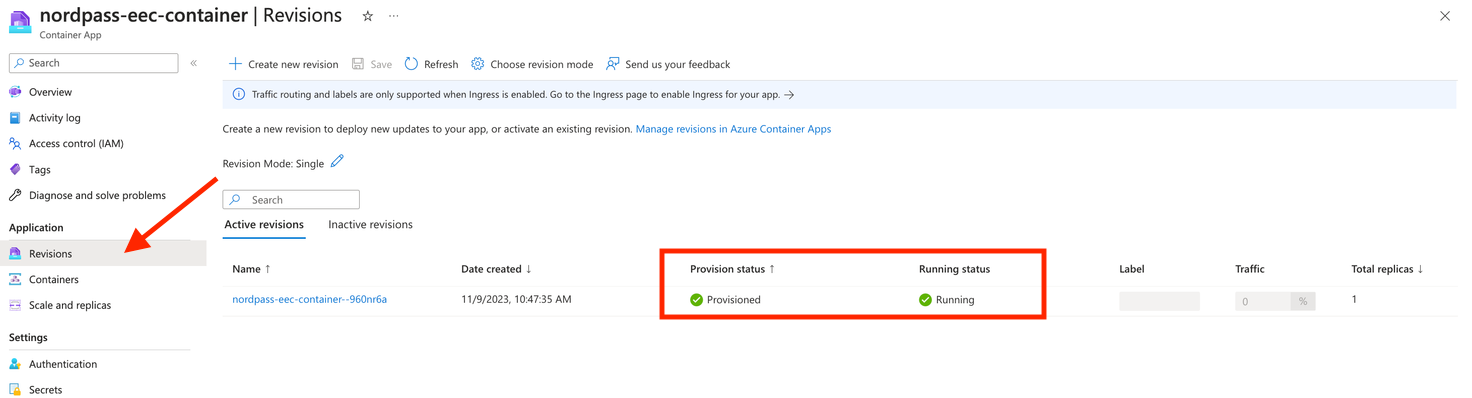Close the Revisions blade
The height and width of the screenshot is (398, 1472).
click(1445, 16)
